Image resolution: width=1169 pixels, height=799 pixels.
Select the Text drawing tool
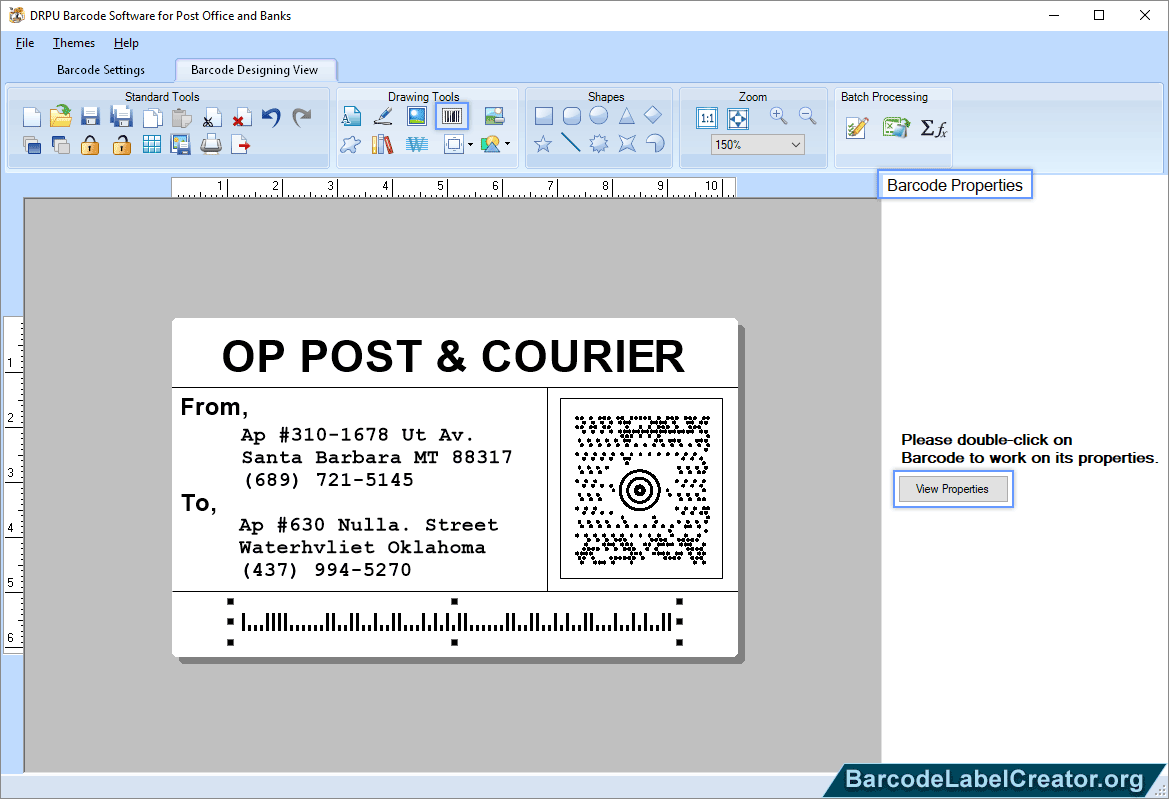tap(351, 116)
